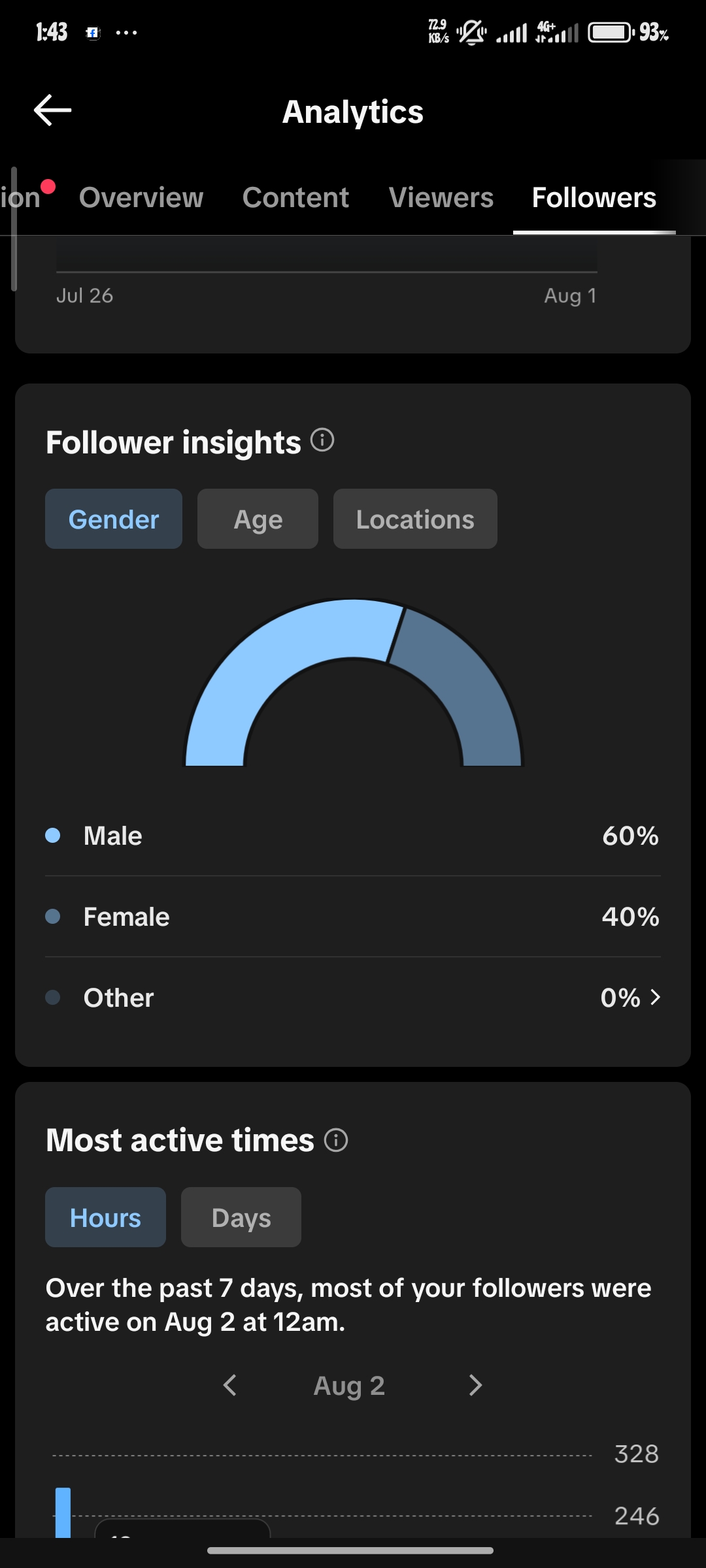Select the Gender insights filter
706x1568 pixels.
114,519
